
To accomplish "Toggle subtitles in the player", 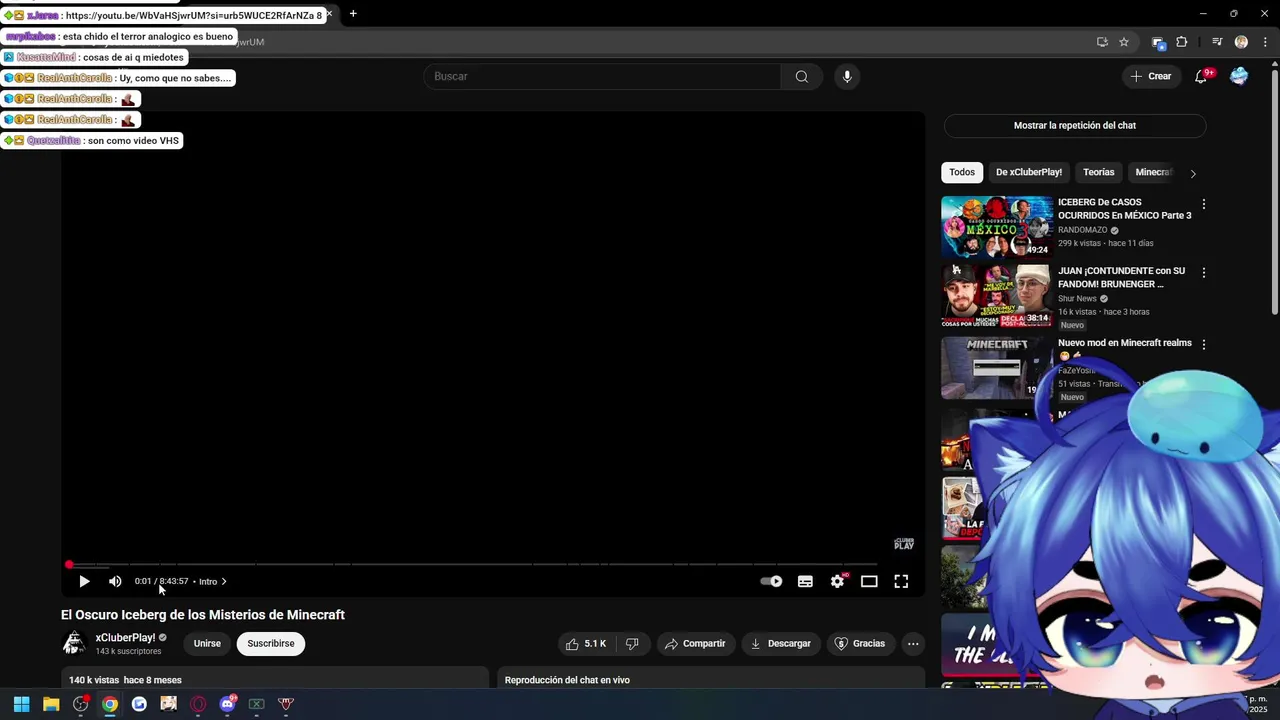I will tap(805, 581).
